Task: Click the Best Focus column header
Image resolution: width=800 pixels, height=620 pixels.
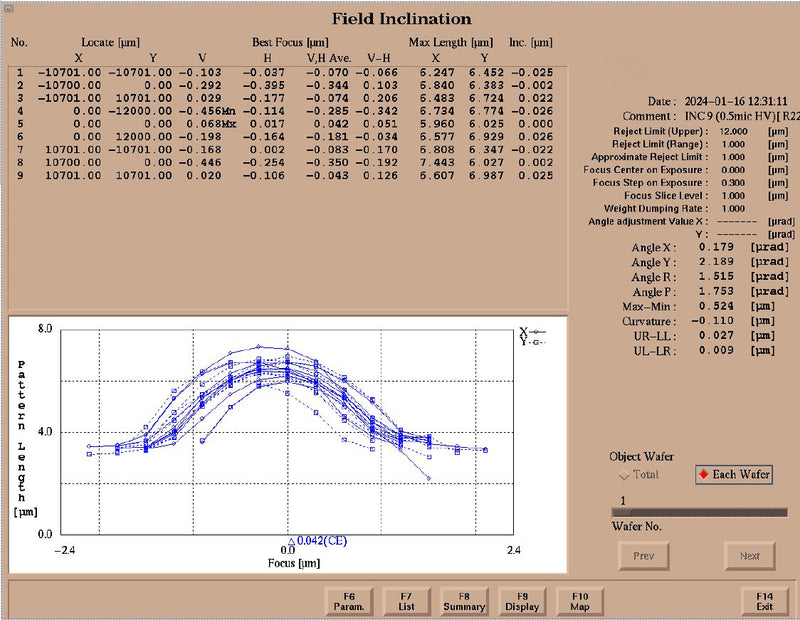Action: 290,42
